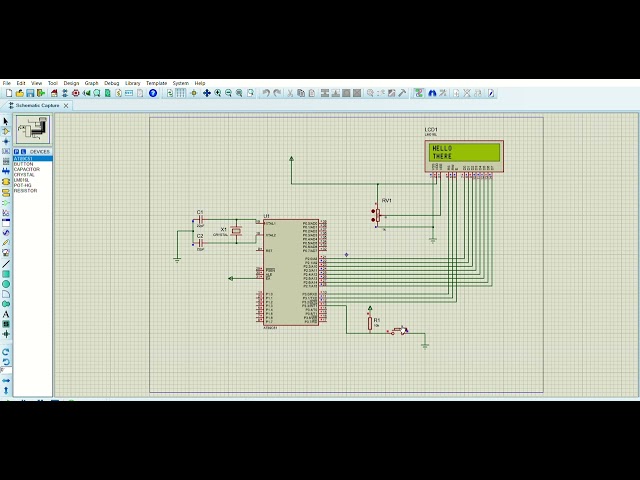Select the Selection Mode arrow tool
This screenshot has width=640, height=480.
6,121
